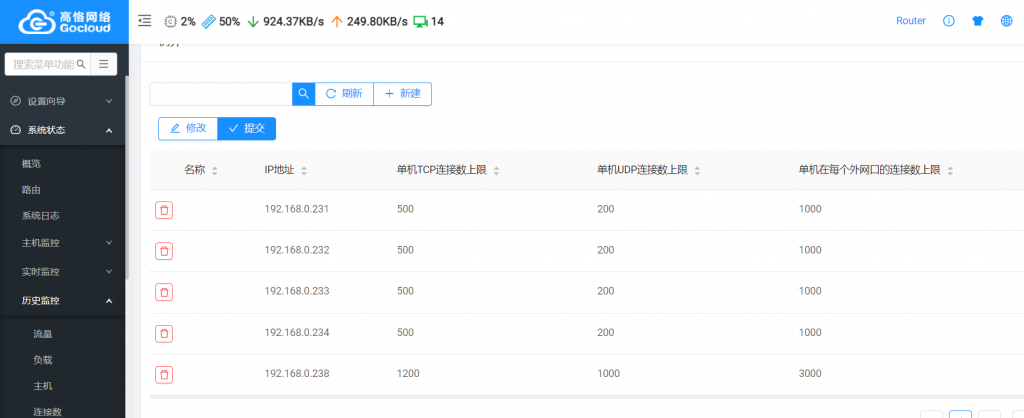The width and height of the screenshot is (1024, 418).
Task: Select 流量 under 历史监控
Action: (43, 334)
